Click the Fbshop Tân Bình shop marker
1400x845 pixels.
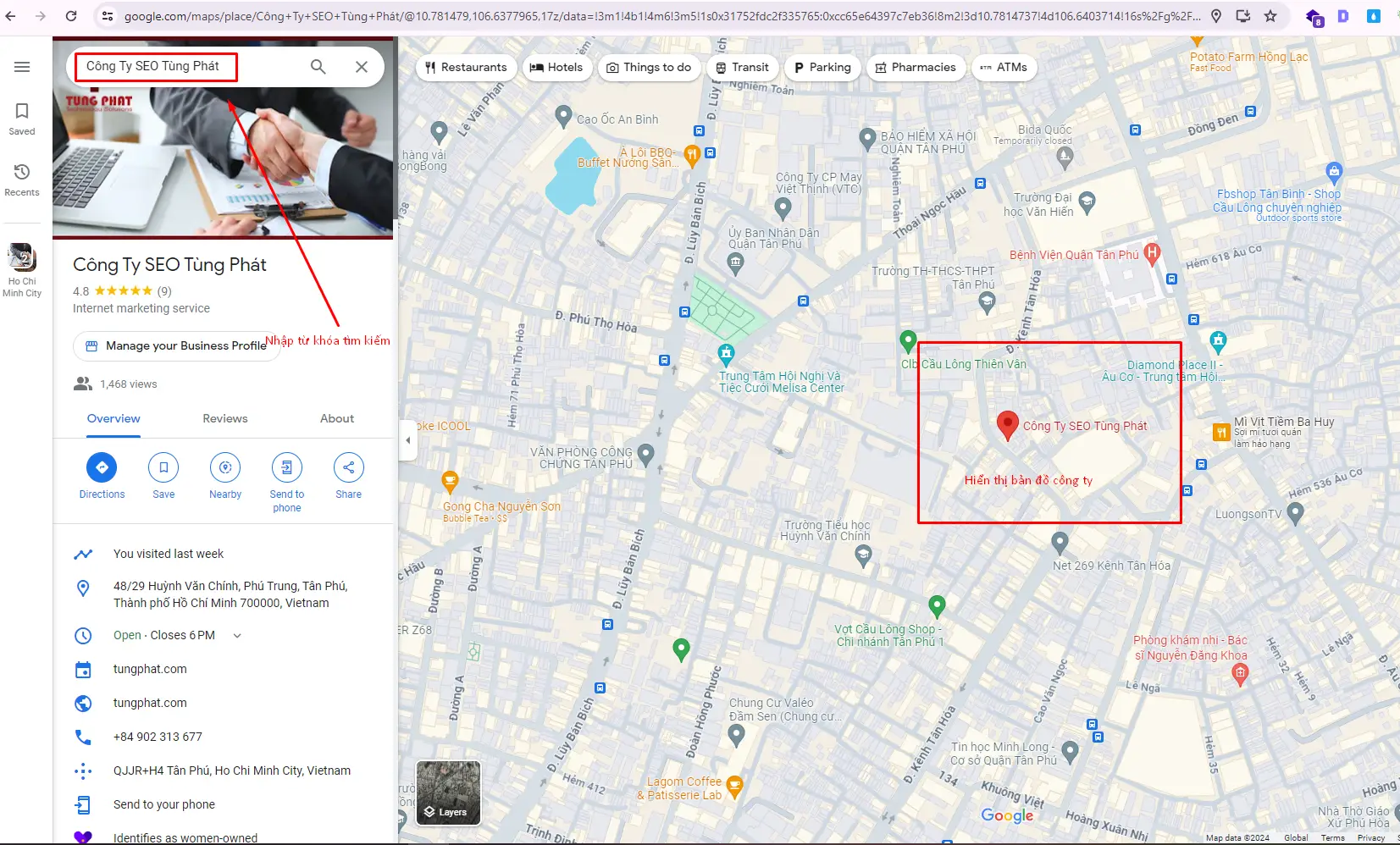(x=1334, y=174)
